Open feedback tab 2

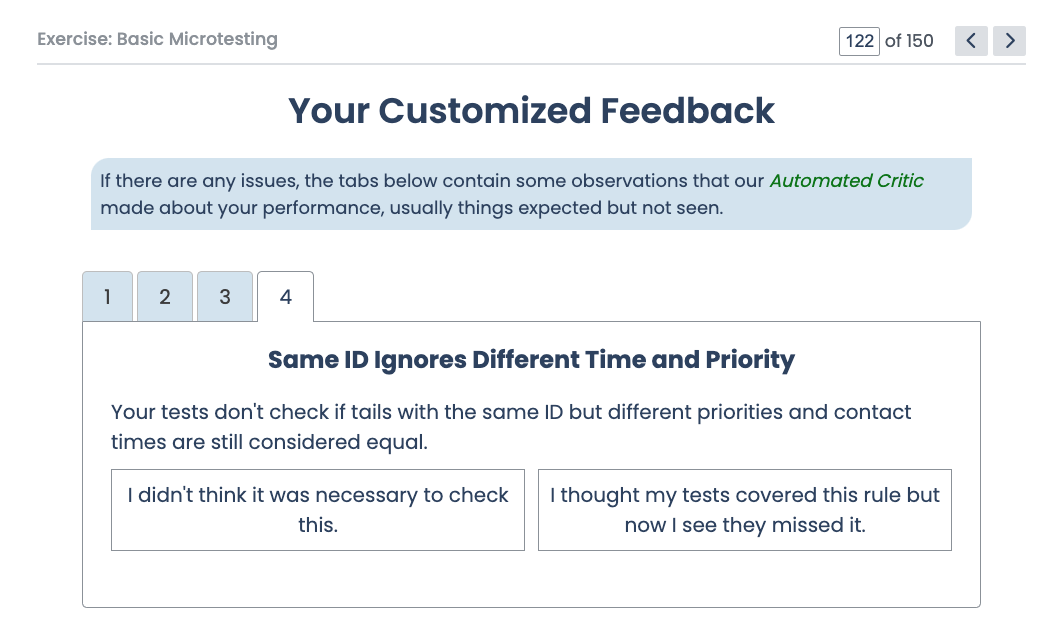tap(165, 297)
